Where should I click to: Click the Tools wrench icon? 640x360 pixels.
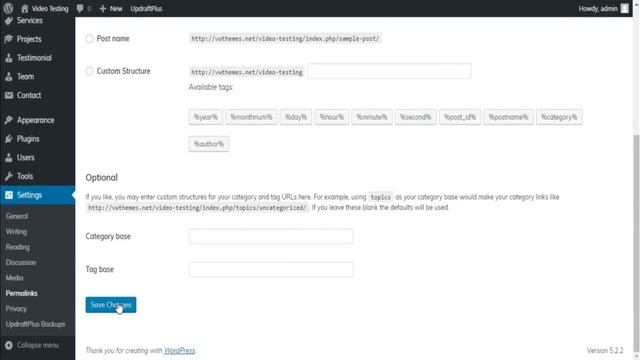(x=9, y=176)
